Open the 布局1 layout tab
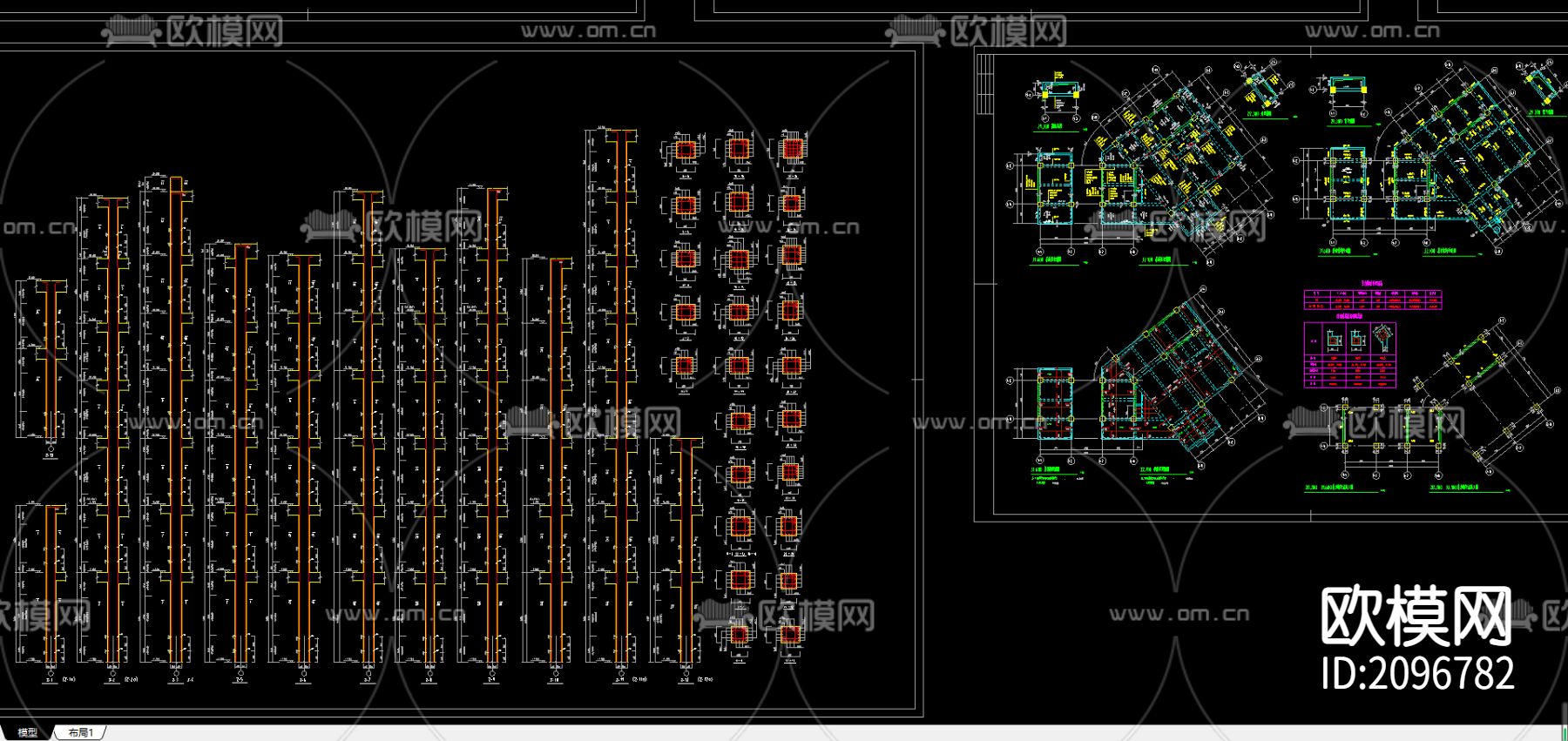 80,732
